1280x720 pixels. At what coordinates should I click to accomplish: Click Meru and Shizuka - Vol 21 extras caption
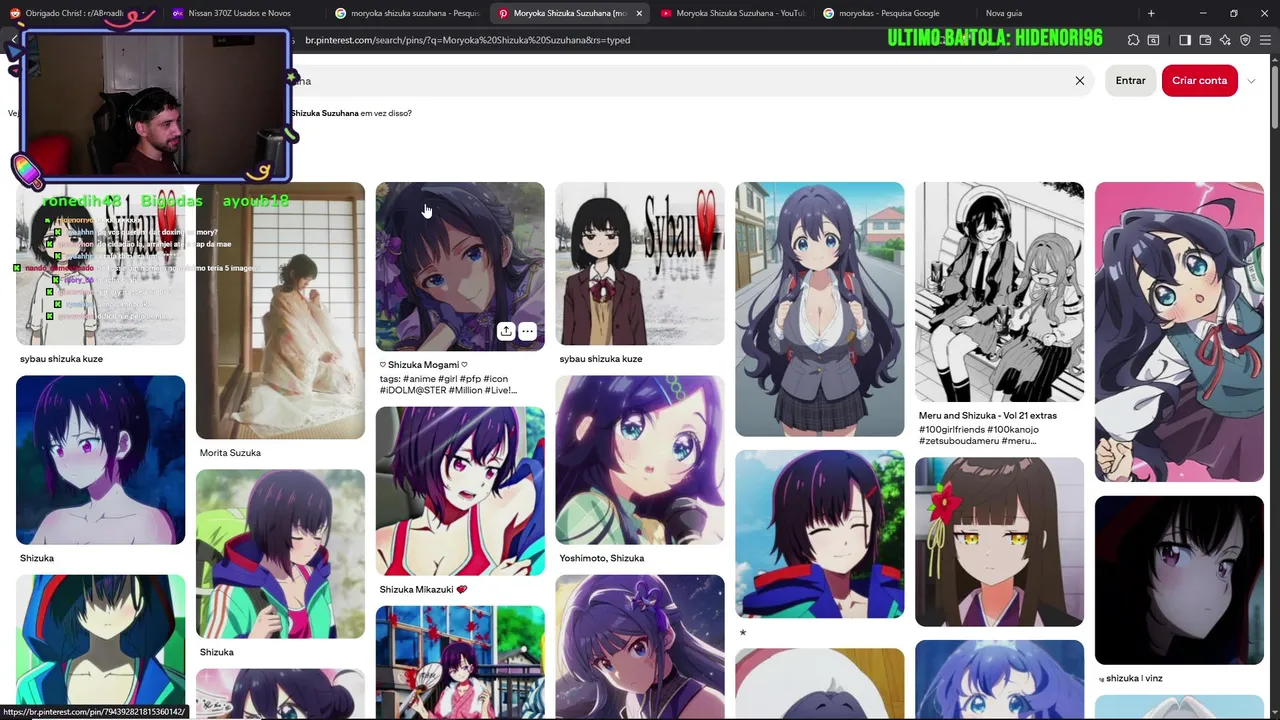[x=988, y=415]
